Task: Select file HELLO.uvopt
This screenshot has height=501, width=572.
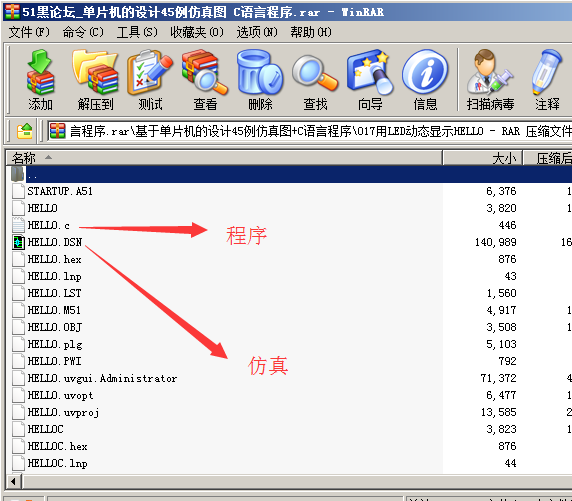Action: [x=61, y=396]
